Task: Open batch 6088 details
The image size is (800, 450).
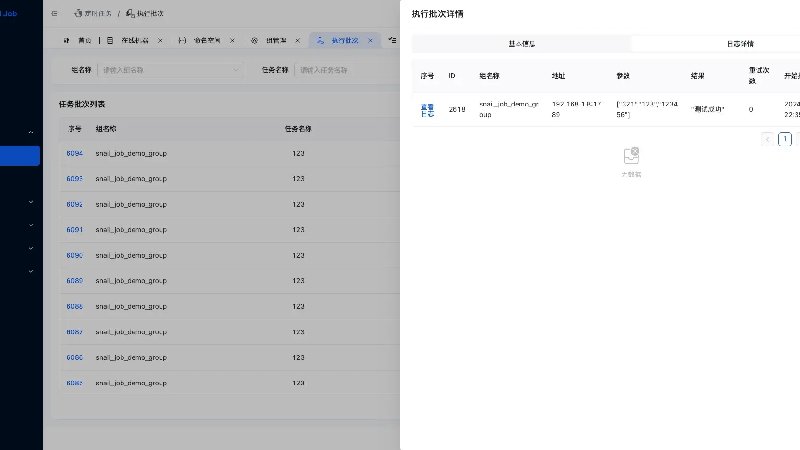Action: point(74,306)
